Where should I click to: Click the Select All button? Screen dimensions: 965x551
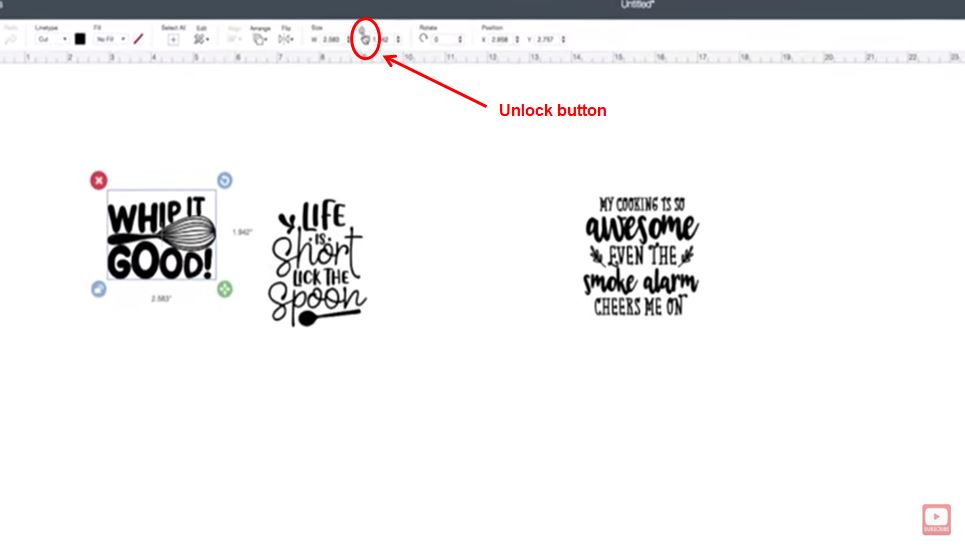click(173, 39)
